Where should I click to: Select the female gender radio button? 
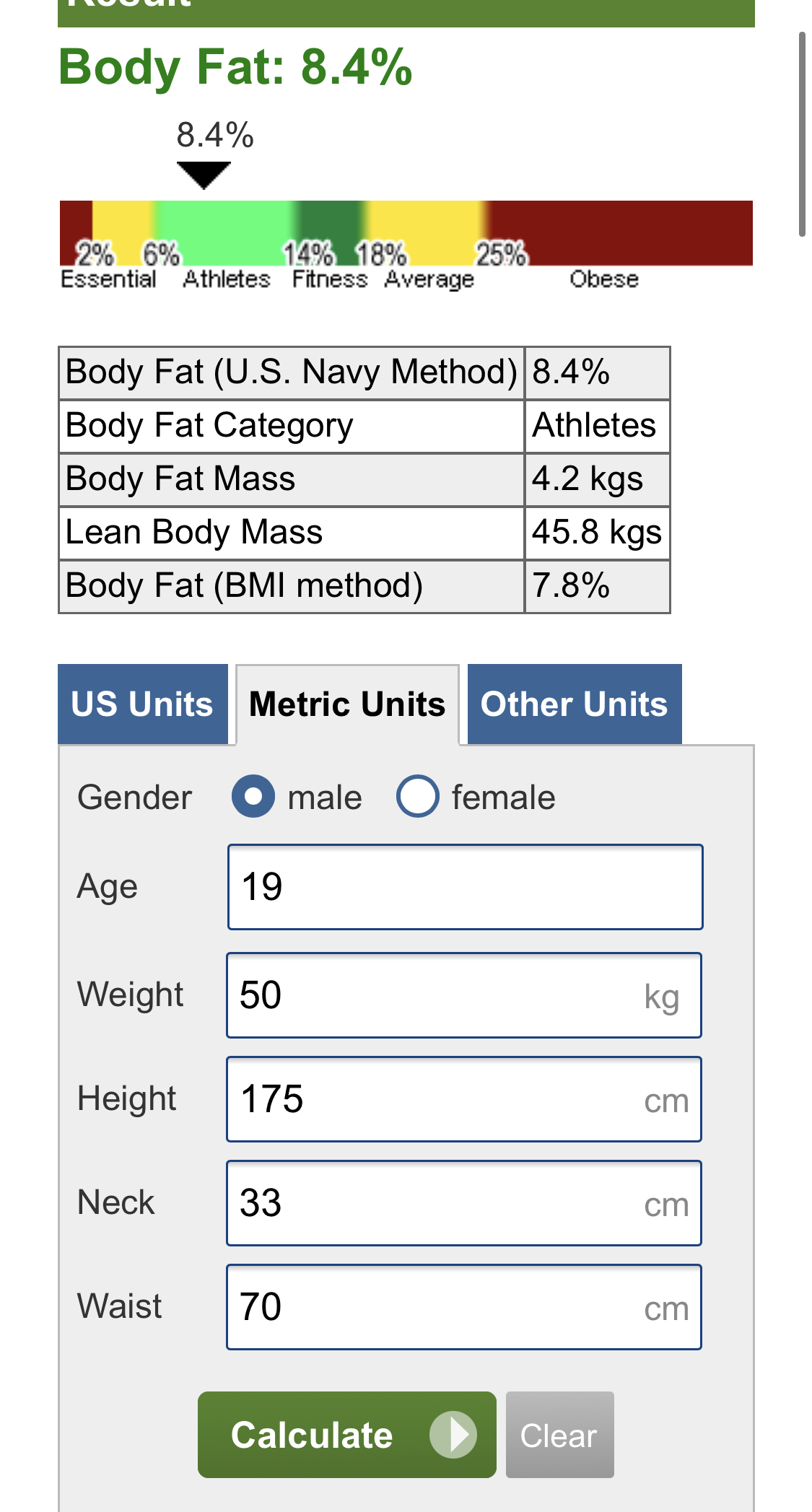(x=417, y=797)
